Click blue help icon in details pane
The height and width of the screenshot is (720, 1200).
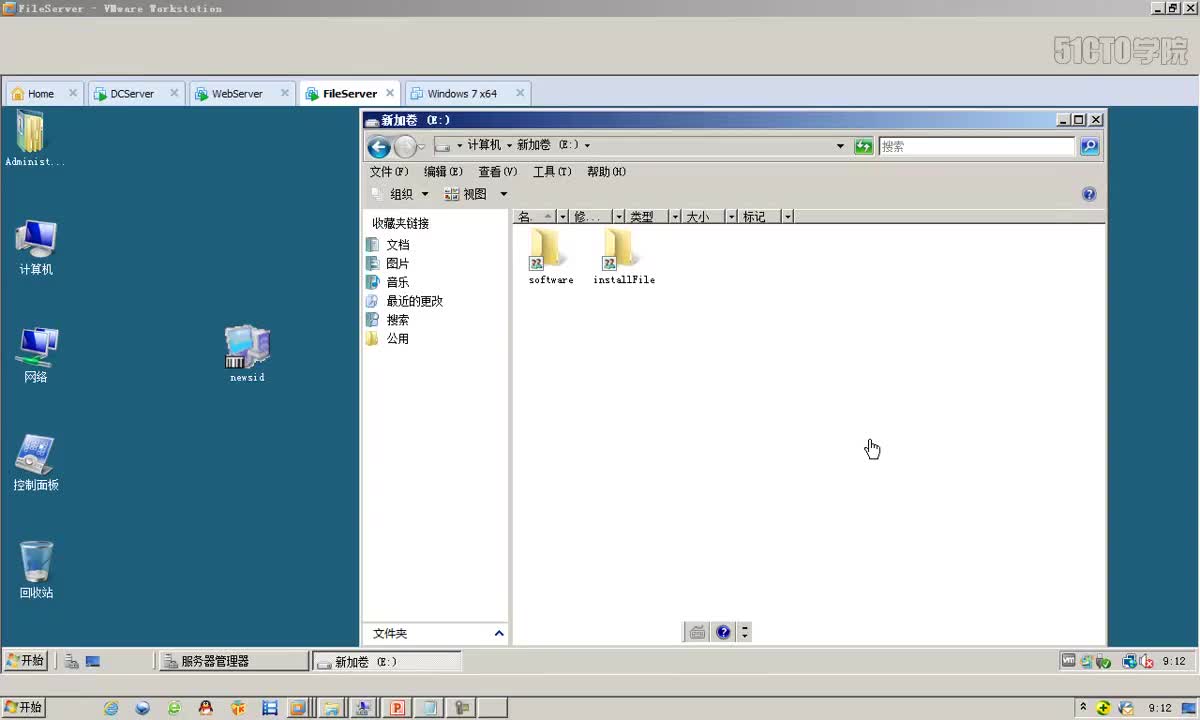(723, 632)
